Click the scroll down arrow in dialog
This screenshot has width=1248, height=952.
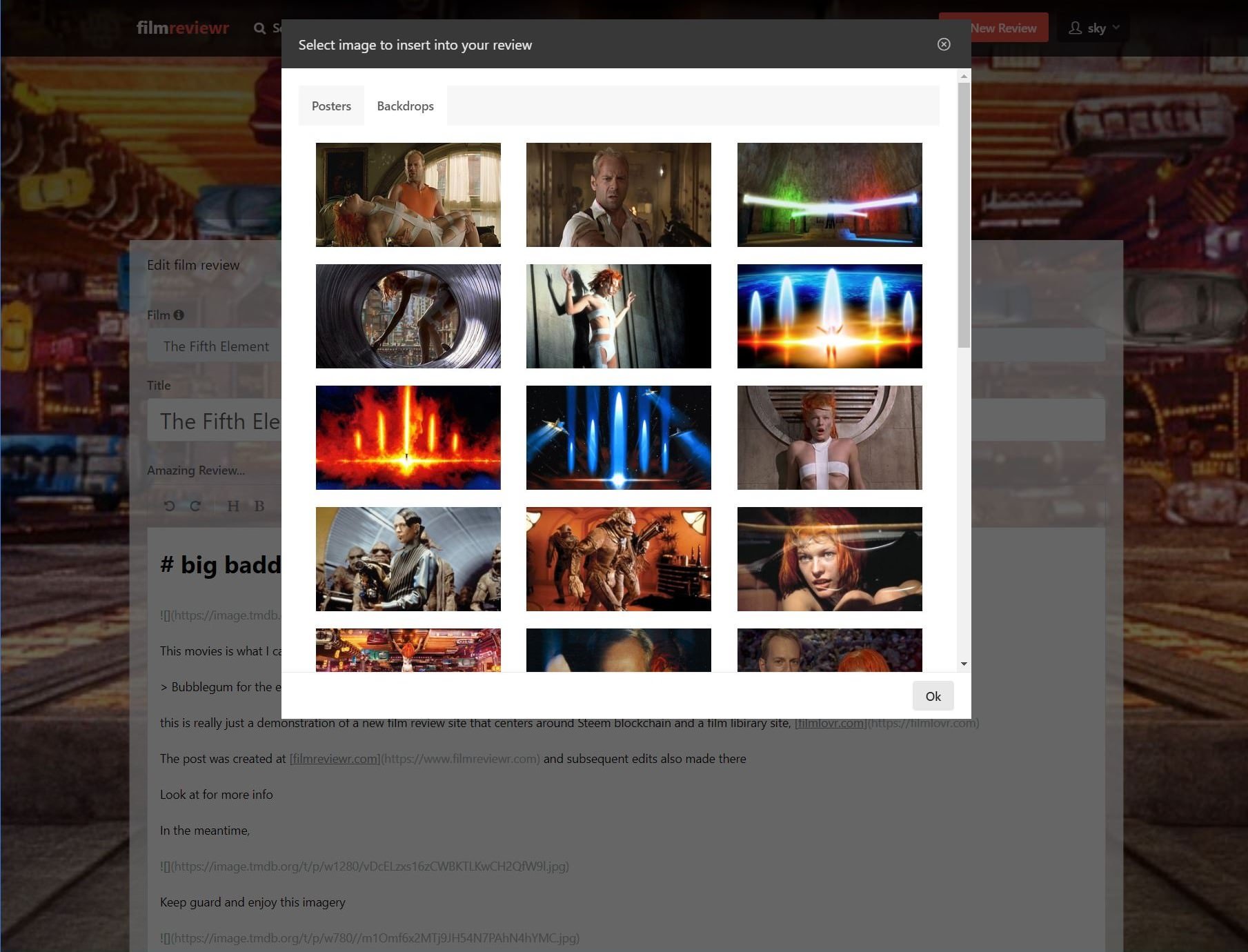(964, 664)
